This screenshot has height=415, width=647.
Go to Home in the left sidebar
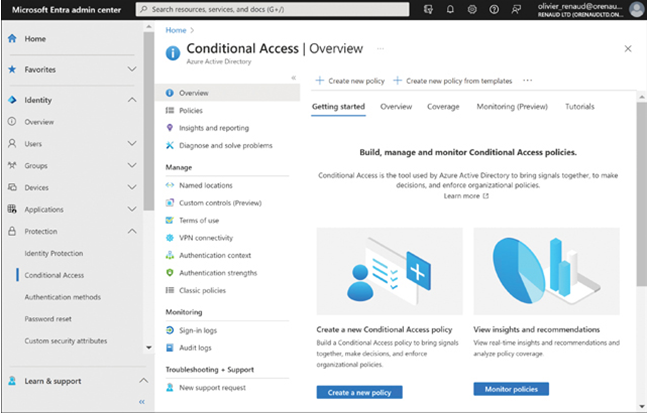[x=35, y=39]
